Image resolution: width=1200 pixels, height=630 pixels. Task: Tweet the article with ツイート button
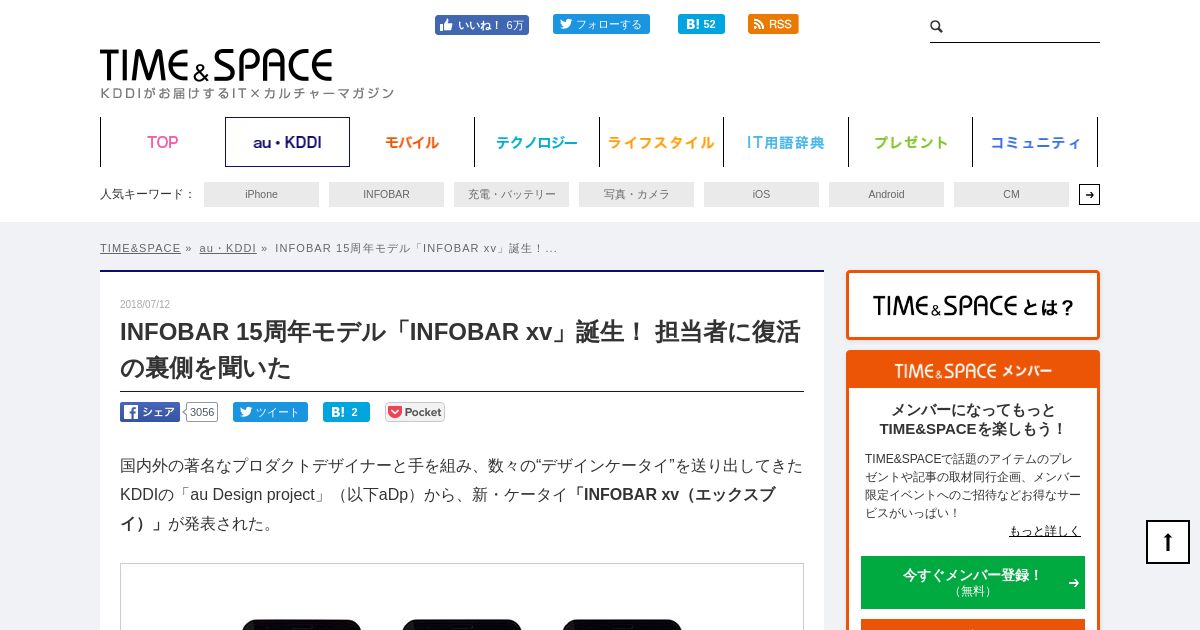point(270,412)
